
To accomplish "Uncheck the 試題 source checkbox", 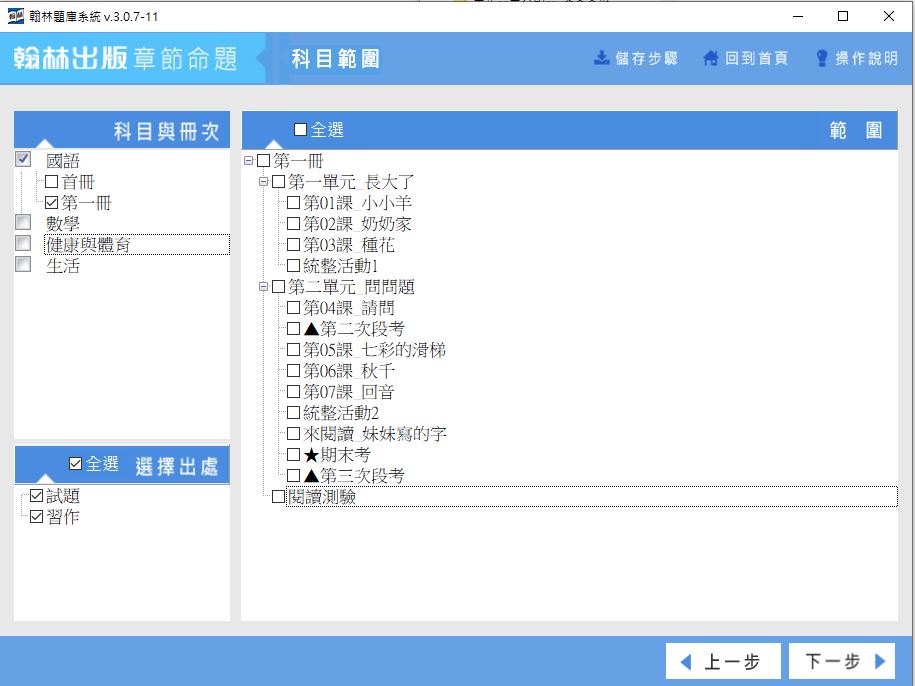I will [37, 496].
